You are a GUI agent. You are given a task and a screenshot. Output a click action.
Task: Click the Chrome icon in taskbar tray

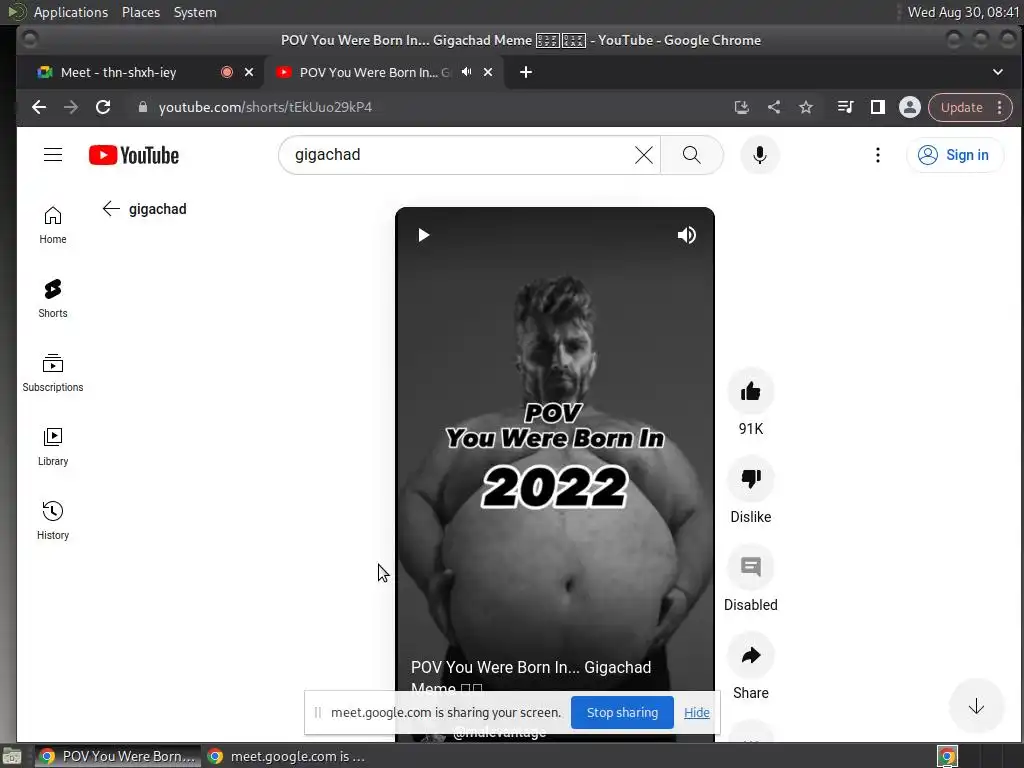point(947,756)
